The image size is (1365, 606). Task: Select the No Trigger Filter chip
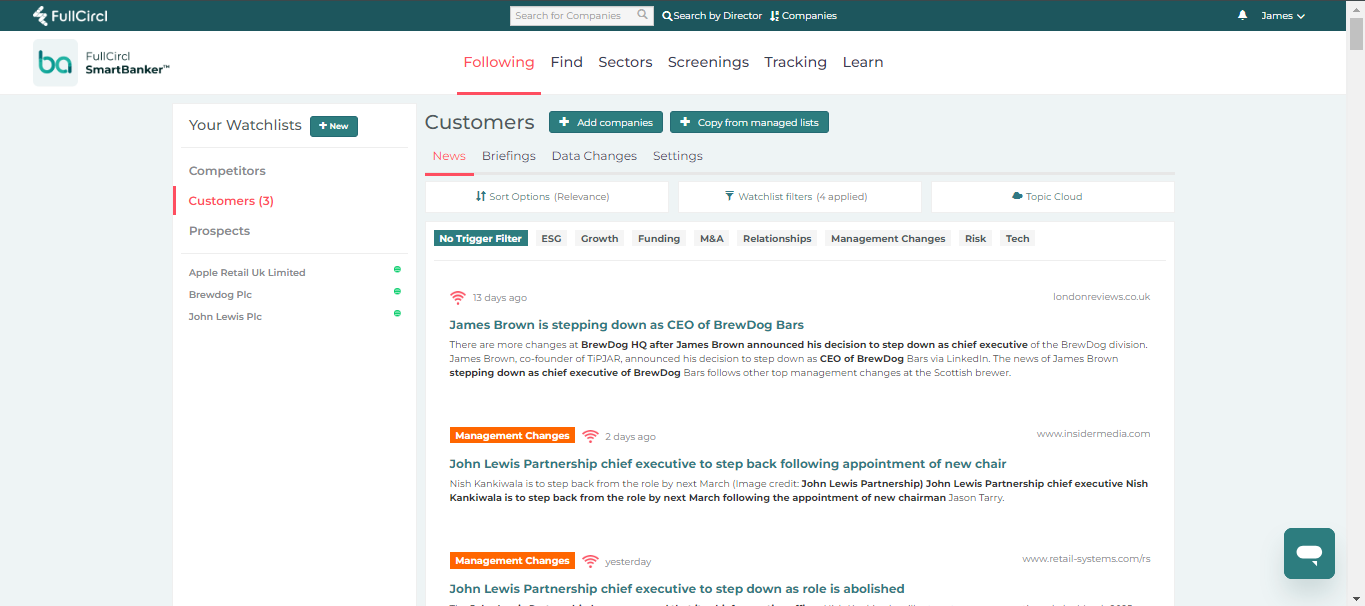coord(481,239)
